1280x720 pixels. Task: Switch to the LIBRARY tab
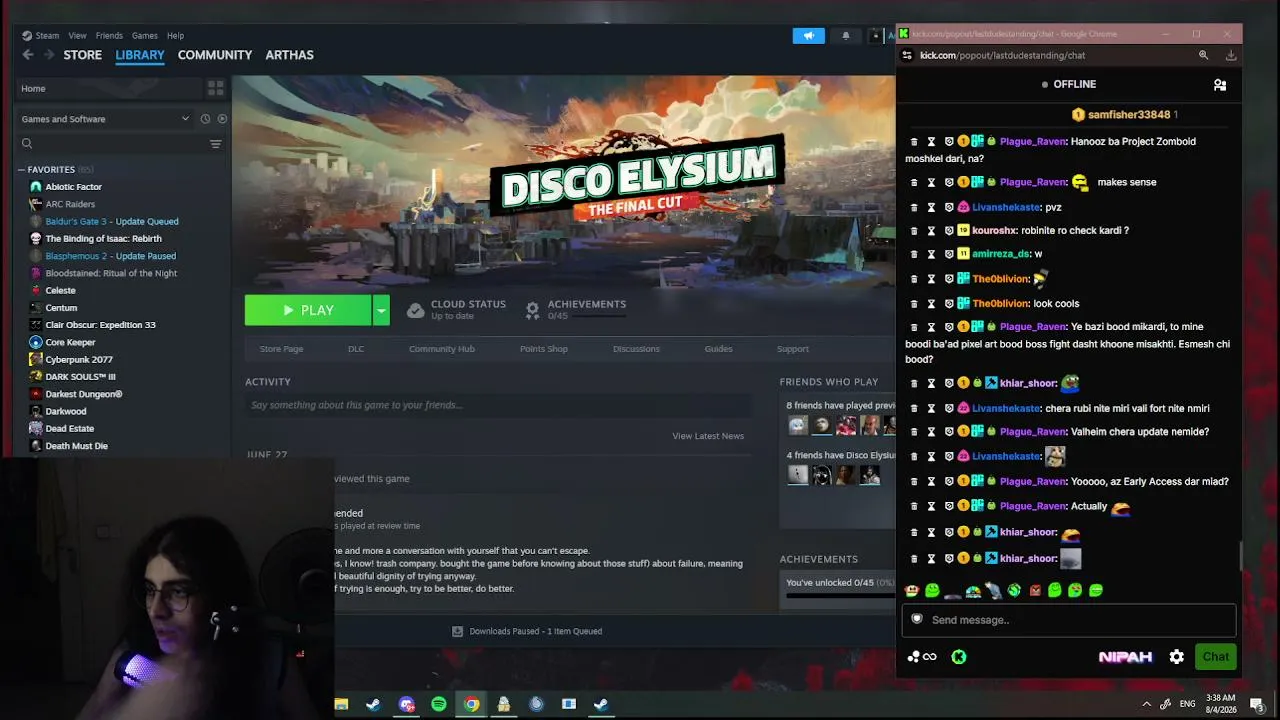(x=140, y=55)
